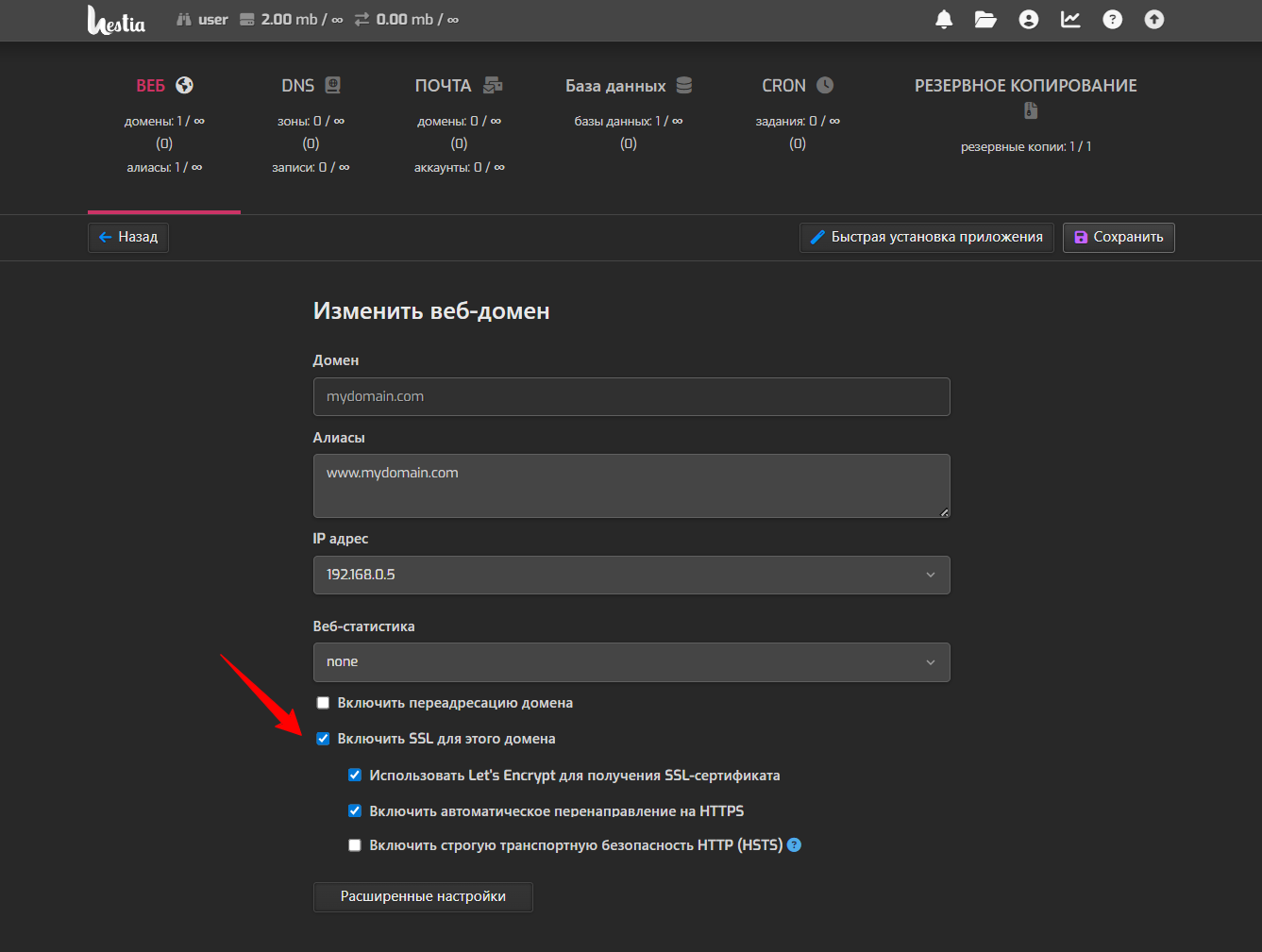
Task: Click the Домен input field
Action: [631, 396]
